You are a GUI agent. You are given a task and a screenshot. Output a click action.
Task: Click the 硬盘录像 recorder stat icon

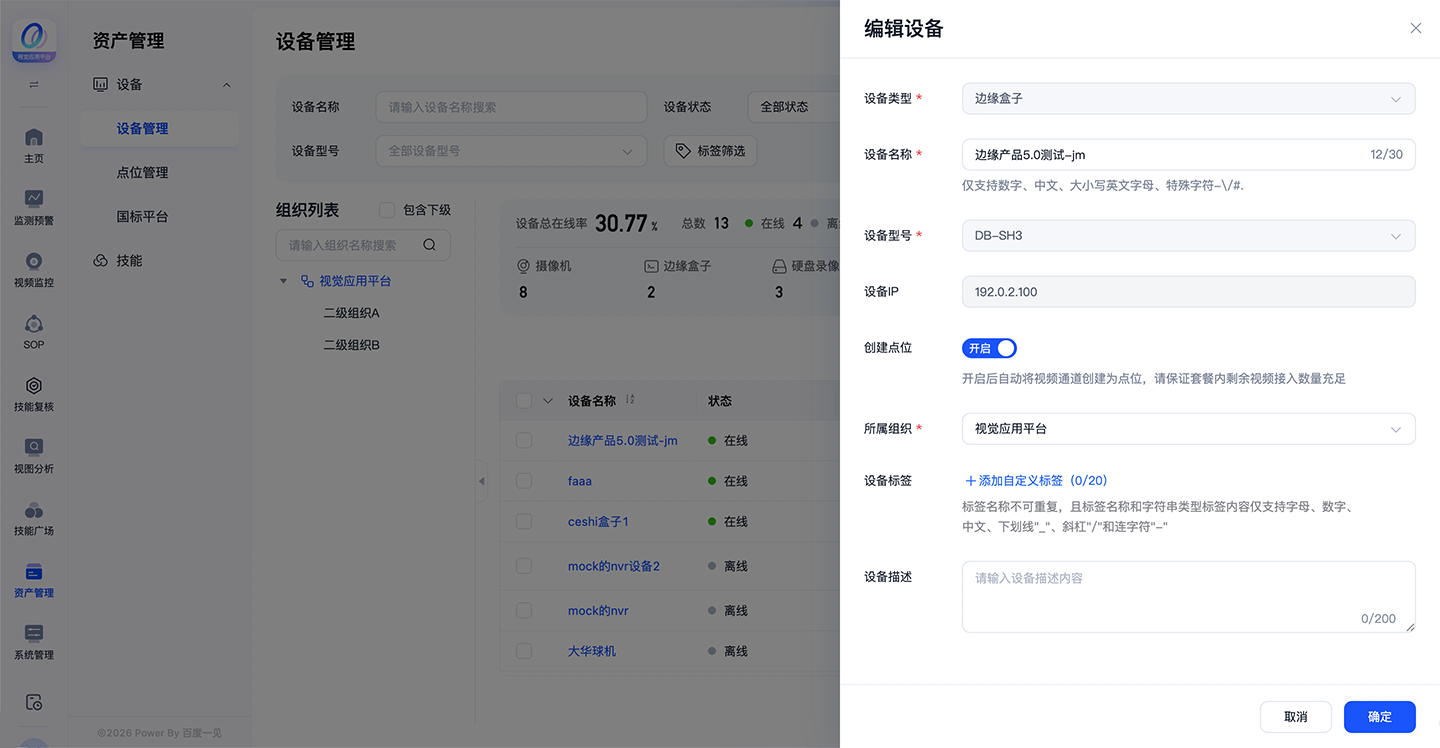(x=779, y=267)
